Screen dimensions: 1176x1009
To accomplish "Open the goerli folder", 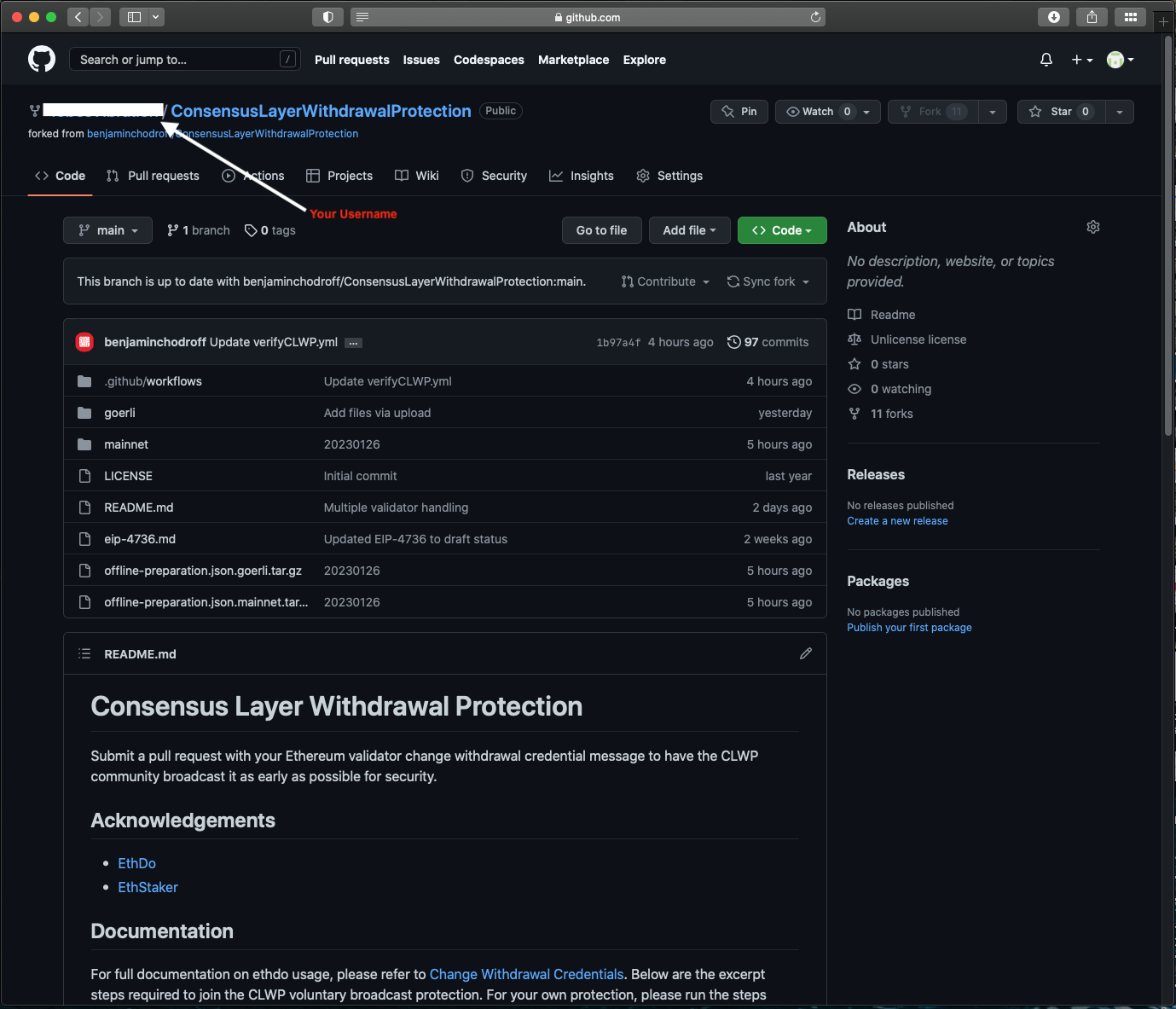I will pos(119,413).
